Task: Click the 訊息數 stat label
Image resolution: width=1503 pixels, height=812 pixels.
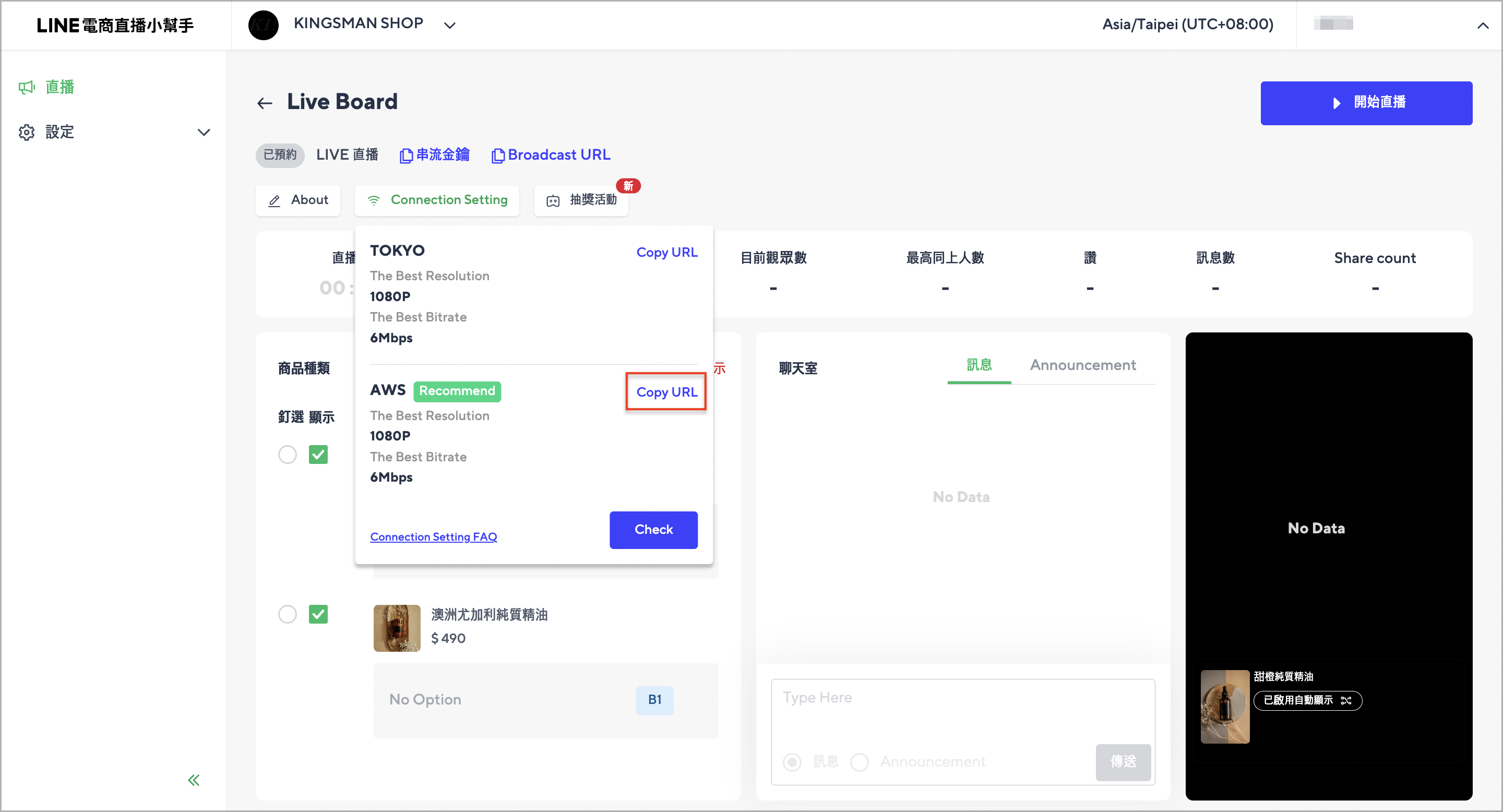Action: [1215, 258]
